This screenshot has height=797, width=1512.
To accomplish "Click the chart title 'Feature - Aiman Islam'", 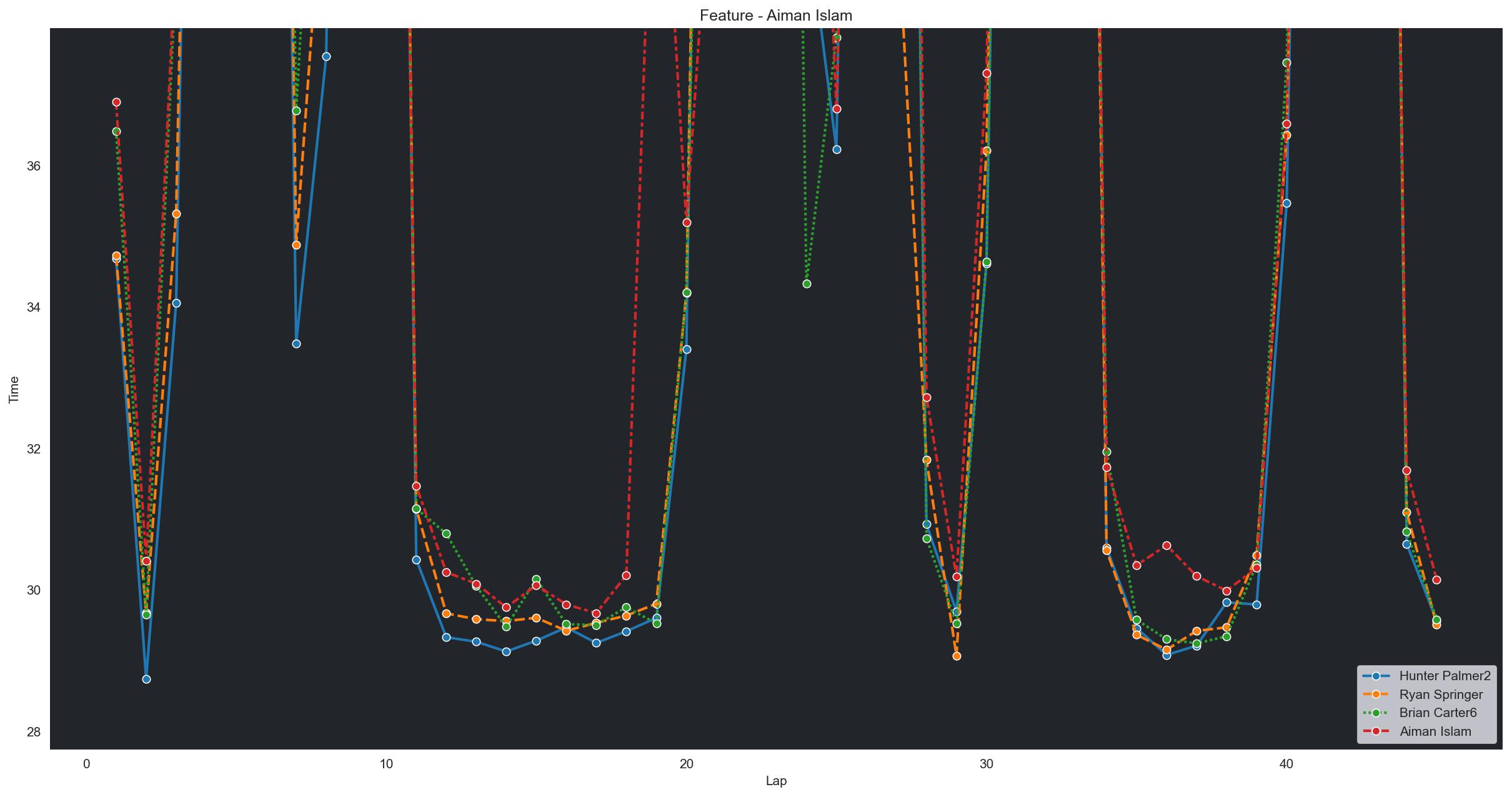I will pos(775,16).
